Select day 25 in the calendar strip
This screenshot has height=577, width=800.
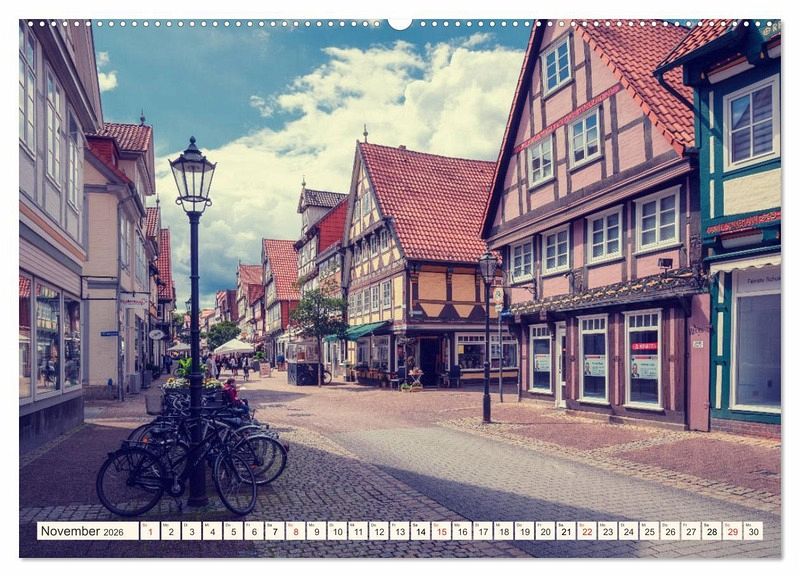649,531
